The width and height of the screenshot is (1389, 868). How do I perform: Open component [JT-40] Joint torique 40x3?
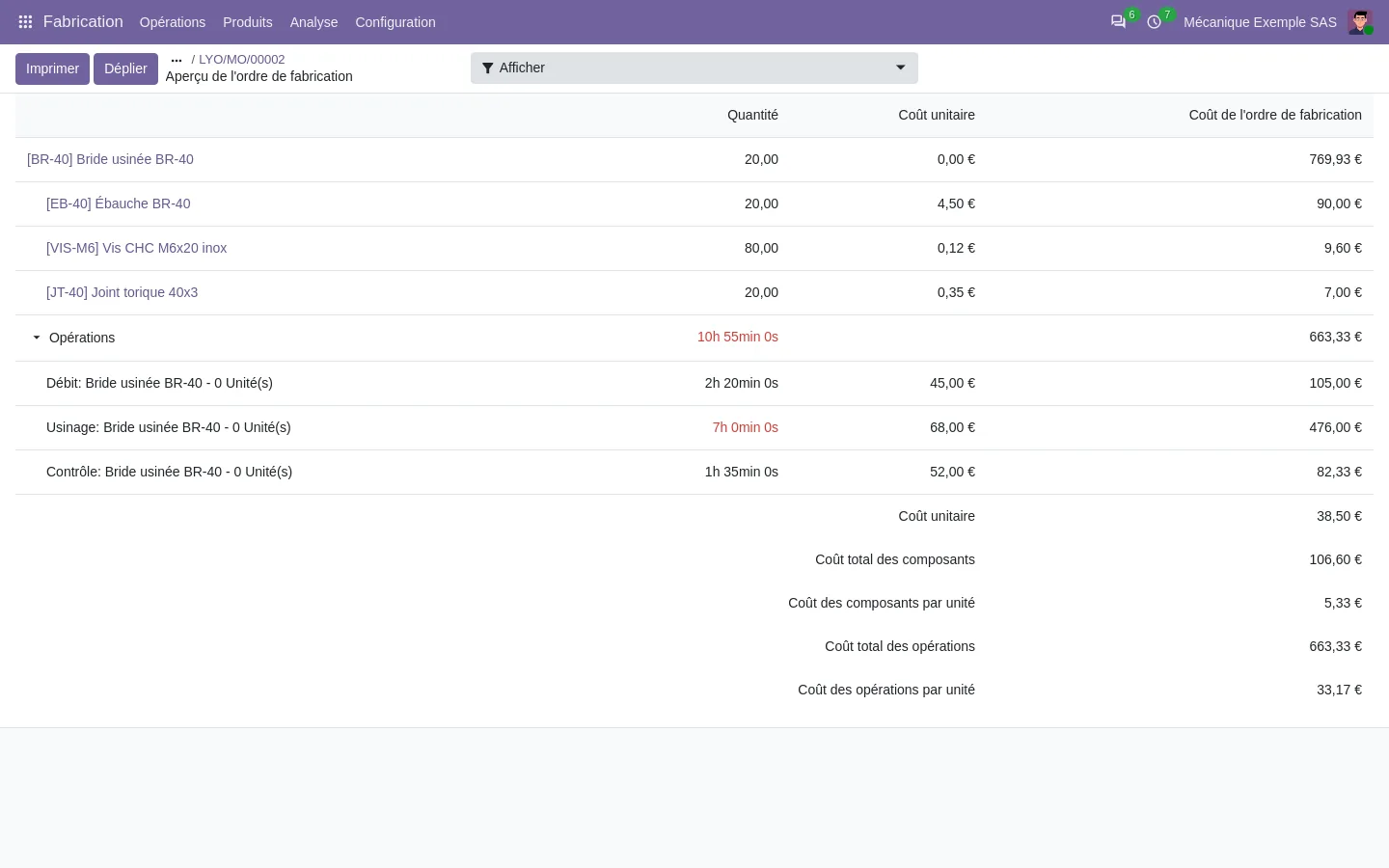[x=123, y=292]
